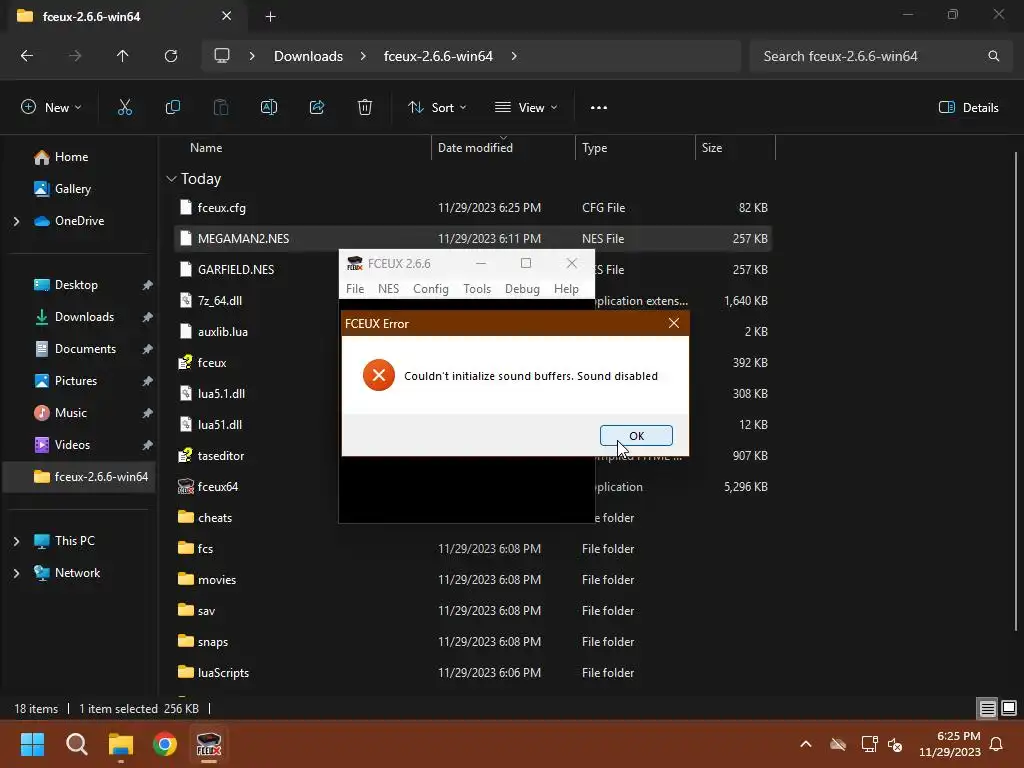The image size is (1024, 768).
Task: Close the FCEUX Error dialog with X
Action: click(x=673, y=323)
